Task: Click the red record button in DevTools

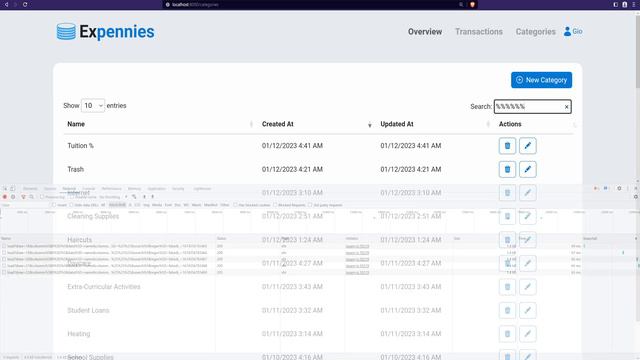Action: point(4,197)
